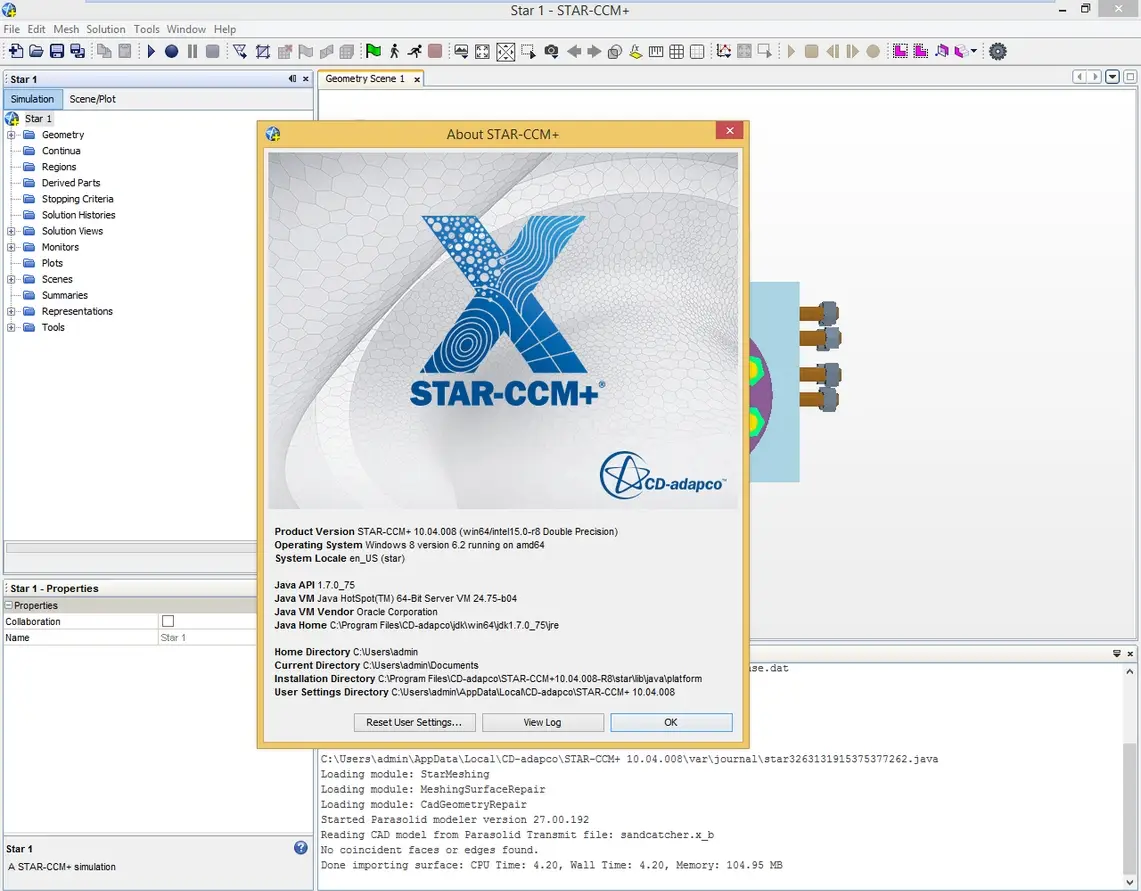This screenshot has height=891, width=1141.
Task: Open the Solution menu
Action: [106, 29]
